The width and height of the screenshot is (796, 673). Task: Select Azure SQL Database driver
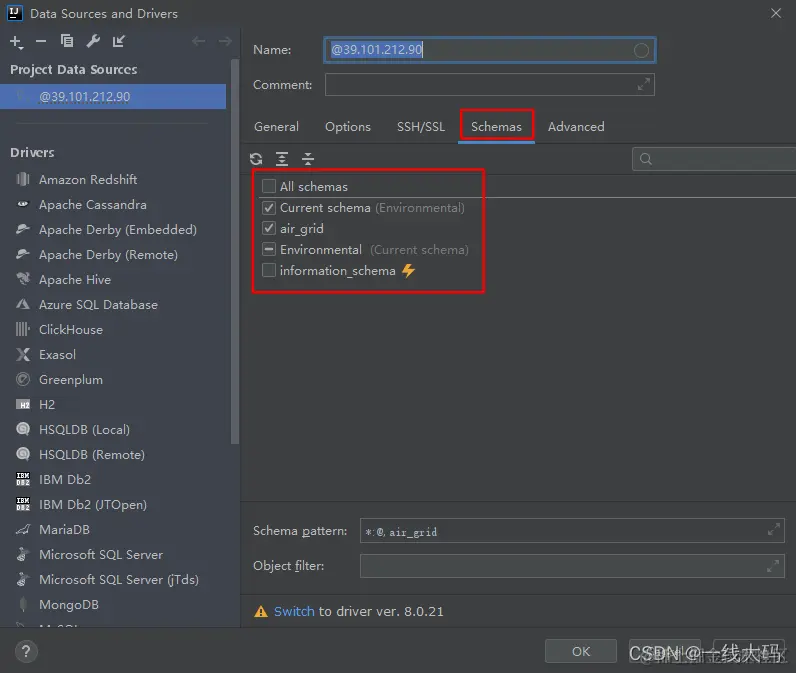click(x=98, y=305)
